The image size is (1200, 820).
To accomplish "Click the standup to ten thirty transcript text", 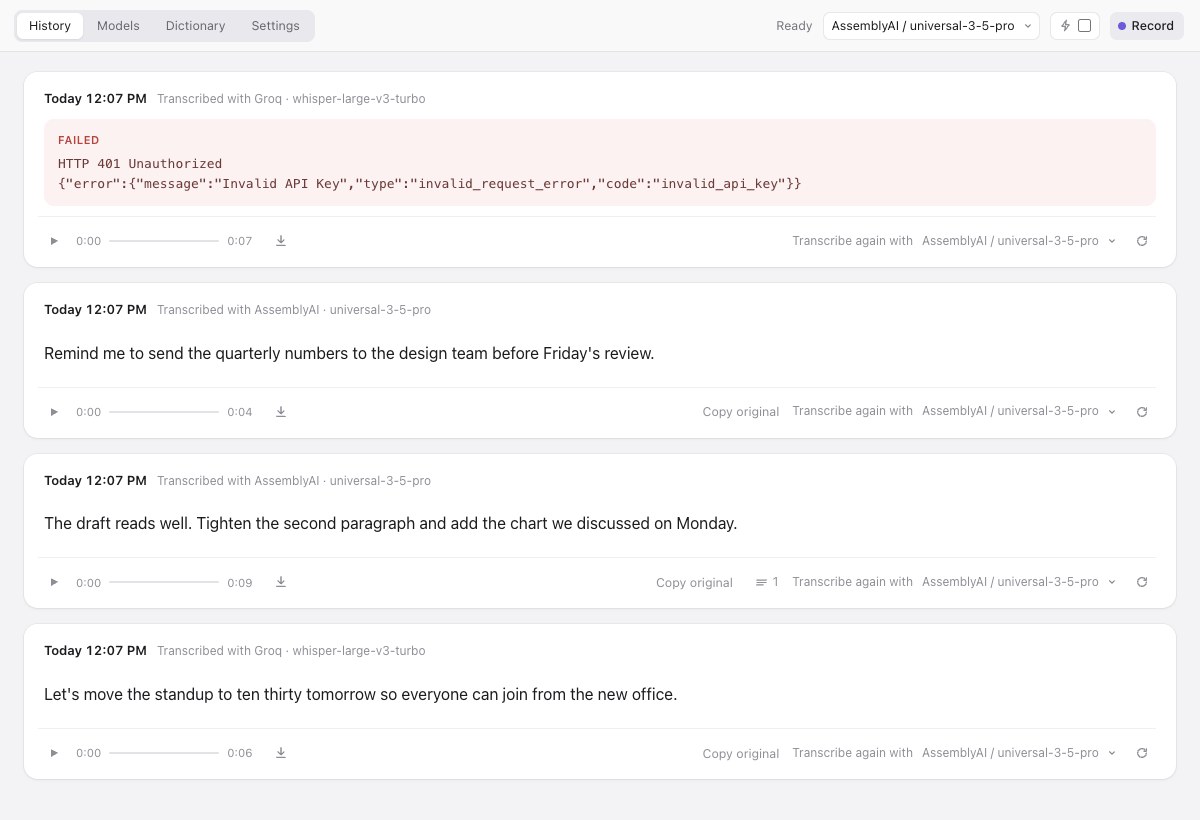I will click(361, 694).
